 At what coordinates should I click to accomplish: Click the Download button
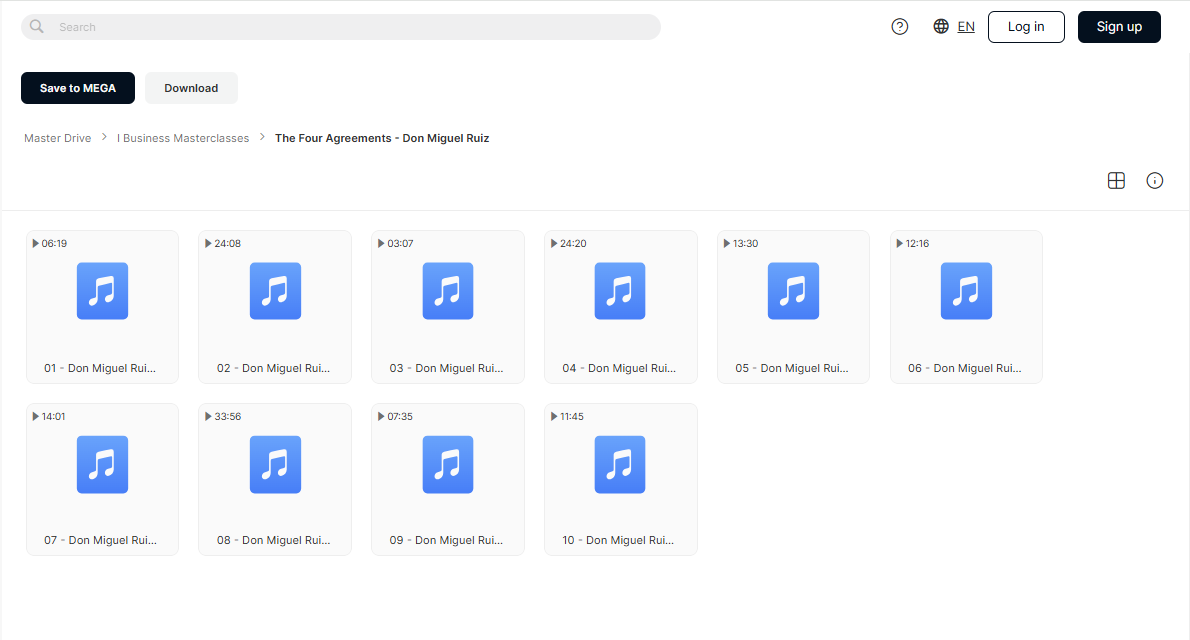tap(191, 88)
